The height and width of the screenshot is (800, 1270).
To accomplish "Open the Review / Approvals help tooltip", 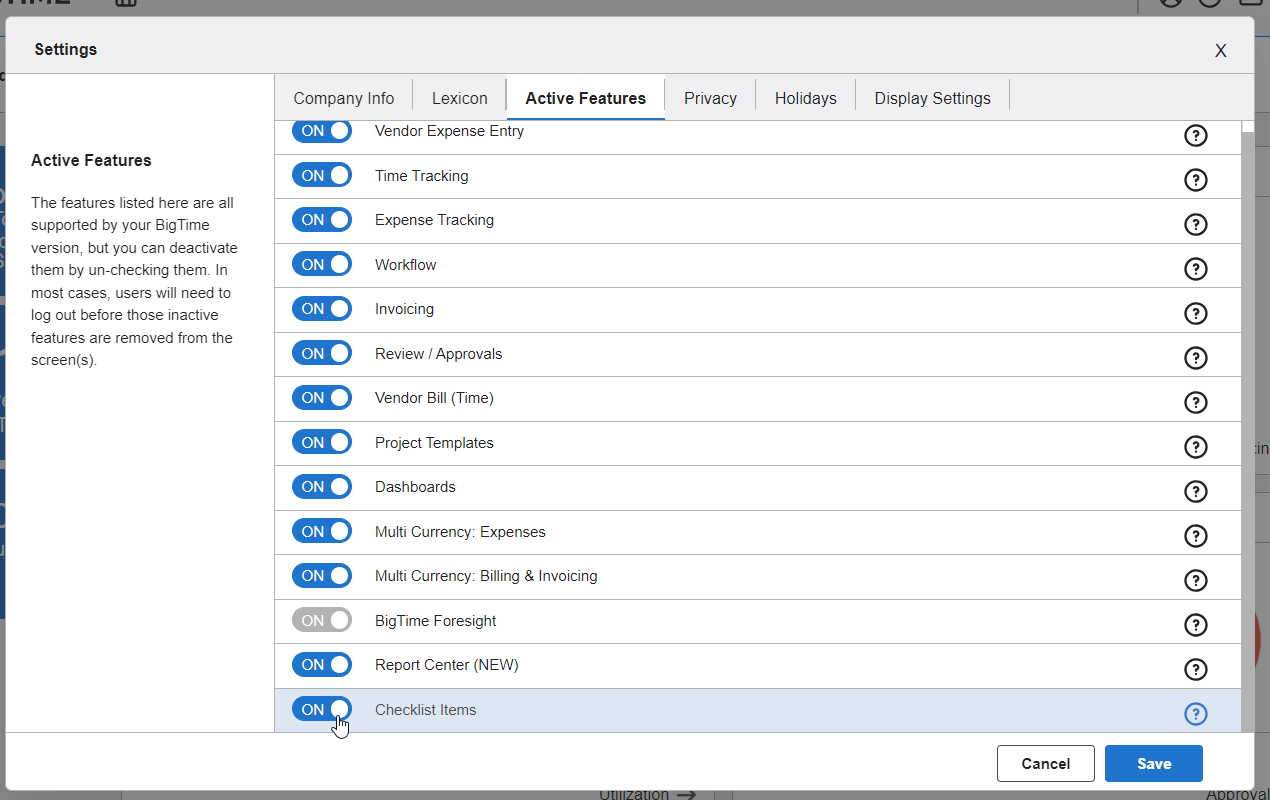I will [1196, 357].
